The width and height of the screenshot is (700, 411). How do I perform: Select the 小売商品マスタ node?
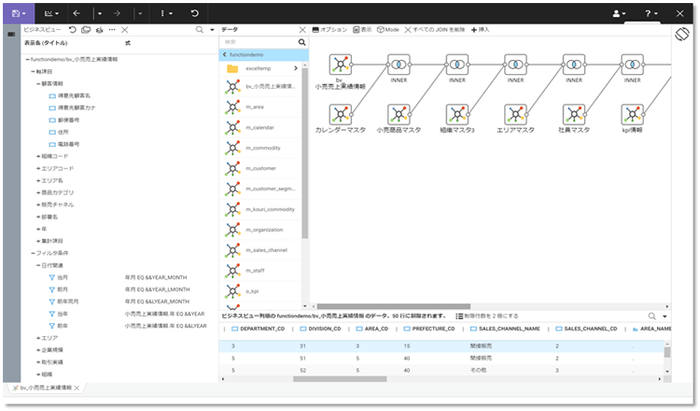[399, 115]
